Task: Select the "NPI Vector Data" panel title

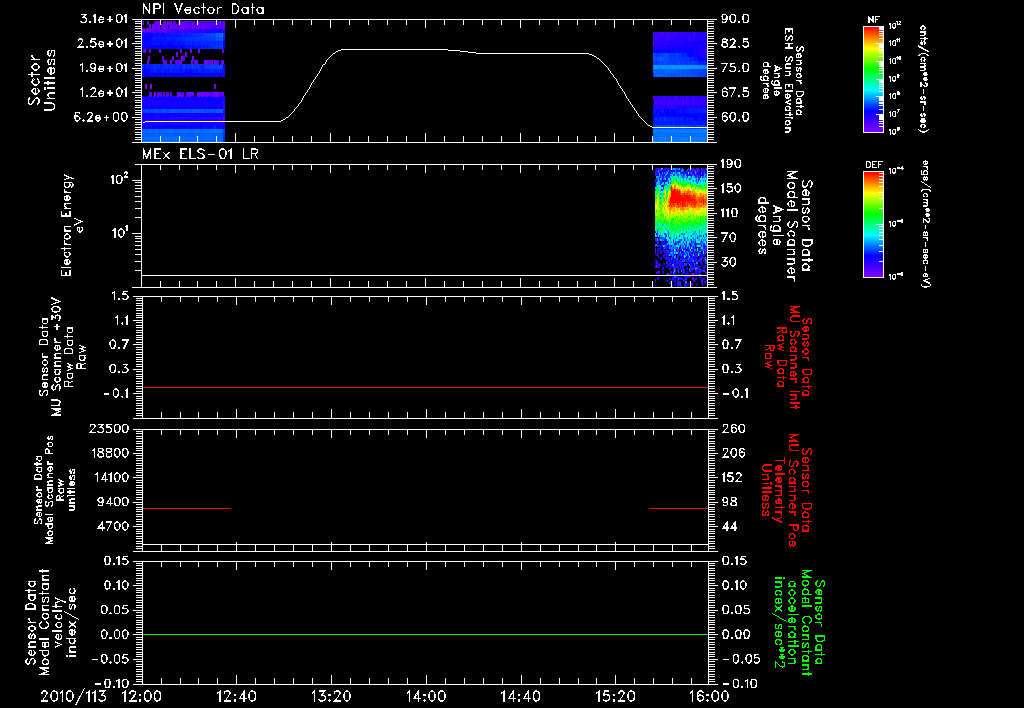Action: pyautogui.click(x=203, y=9)
